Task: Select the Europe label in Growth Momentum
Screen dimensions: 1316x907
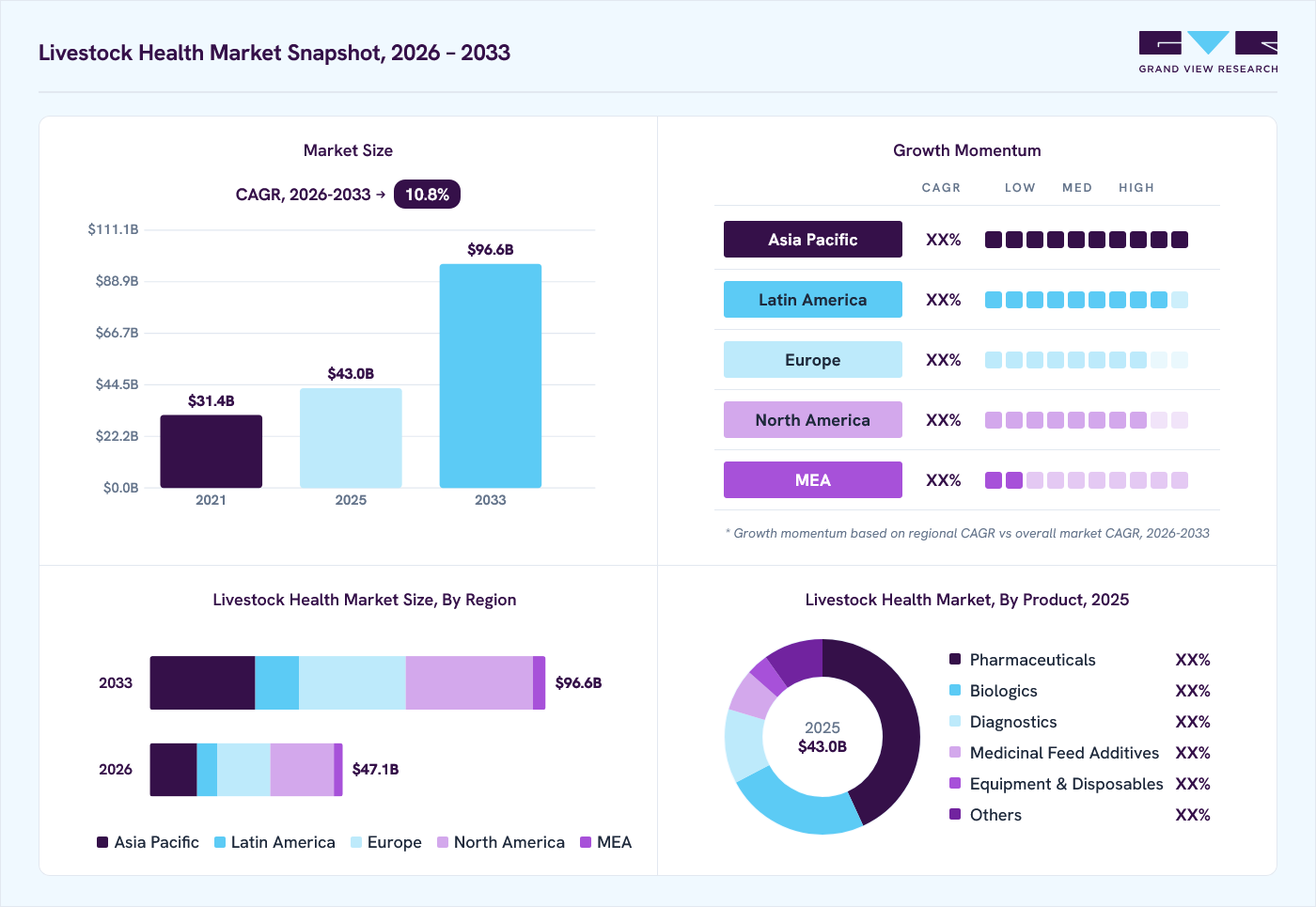Action: pyautogui.click(x=813, y=360)
